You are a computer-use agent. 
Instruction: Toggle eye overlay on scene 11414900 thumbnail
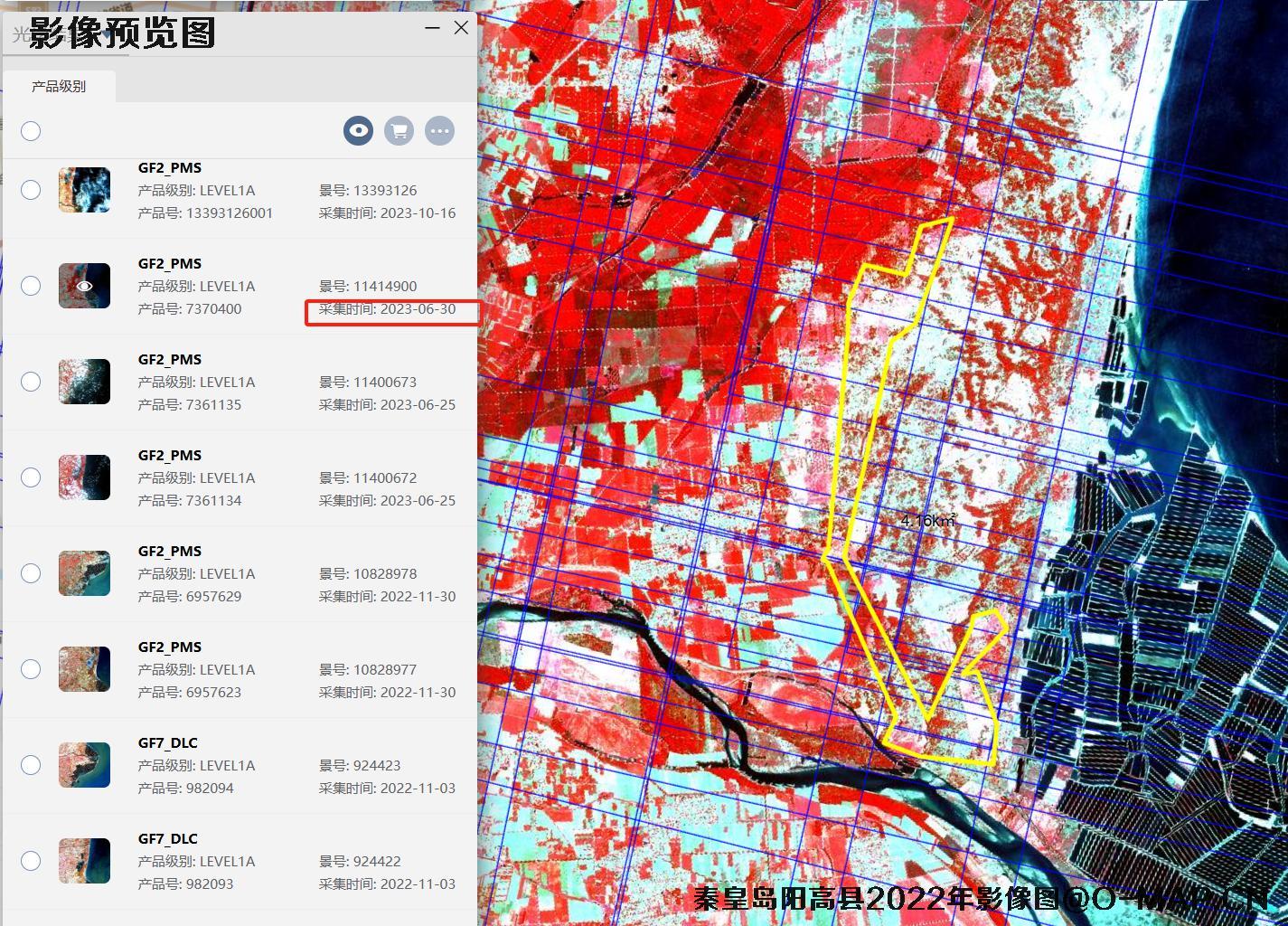(84, 286)
